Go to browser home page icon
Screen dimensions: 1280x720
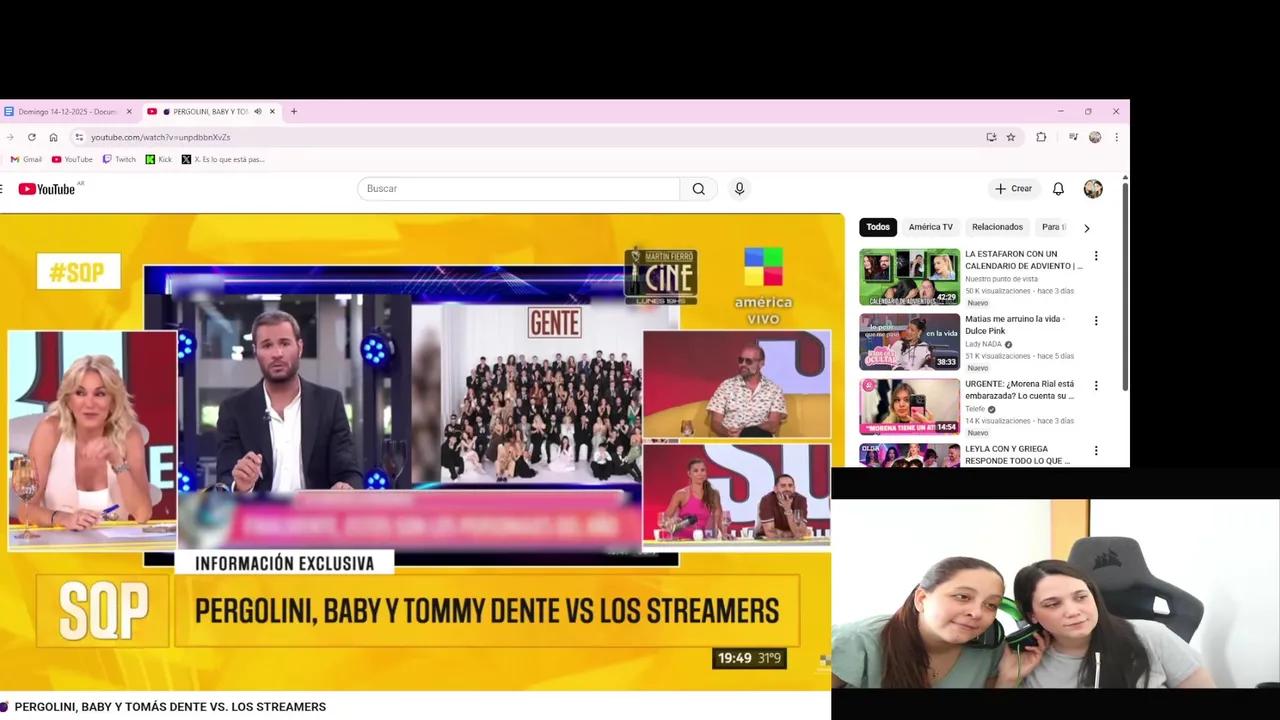(53, 137)
